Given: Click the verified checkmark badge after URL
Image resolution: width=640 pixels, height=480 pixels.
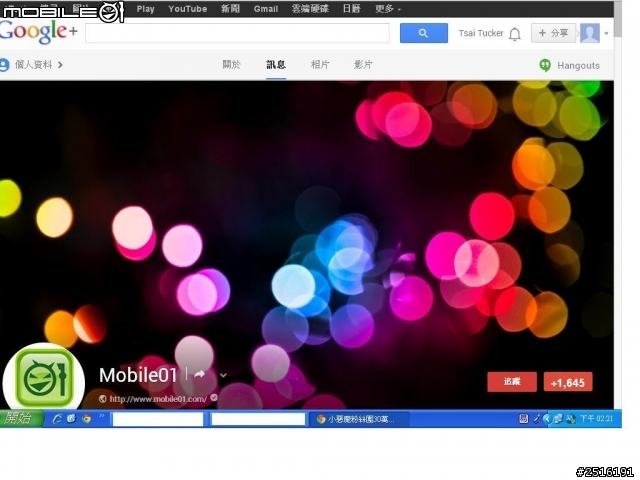Looking at the screenshot, I should (214, 397).
